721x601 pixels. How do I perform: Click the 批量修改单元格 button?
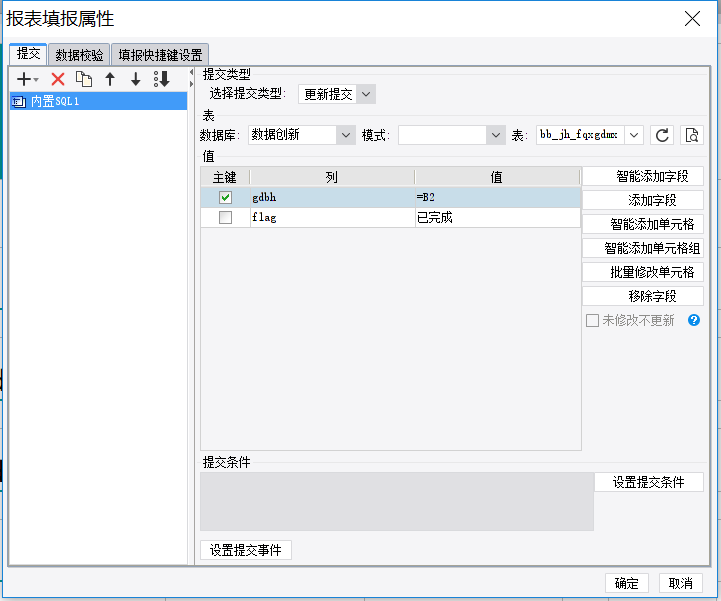[x=643, y=272]
